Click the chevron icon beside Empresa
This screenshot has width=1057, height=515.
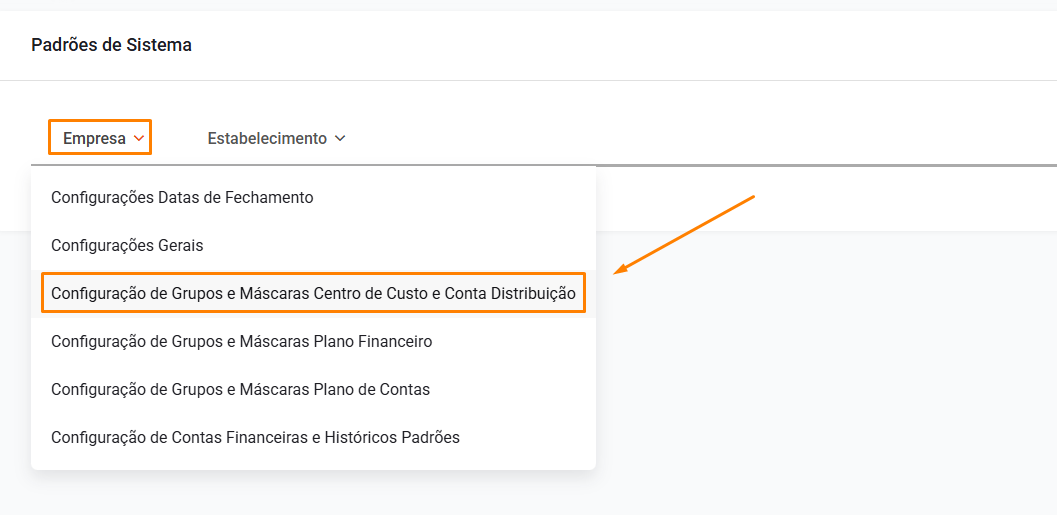[x=139, y=139]
